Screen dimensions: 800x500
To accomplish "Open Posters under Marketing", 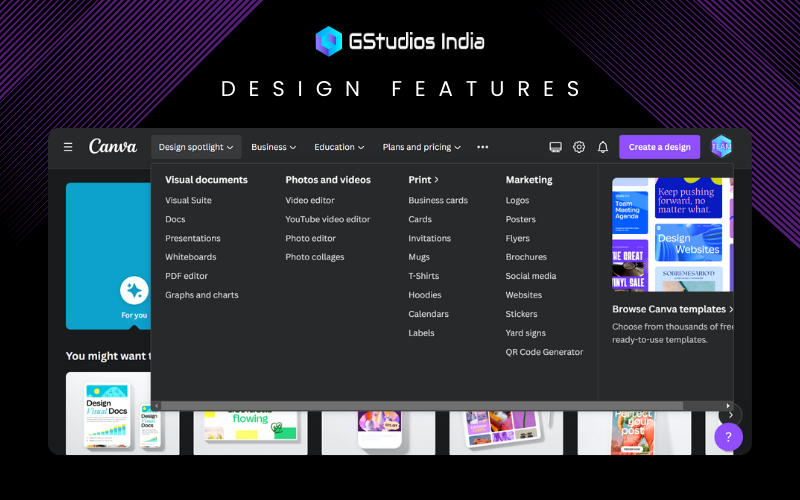I will point(520,219).
